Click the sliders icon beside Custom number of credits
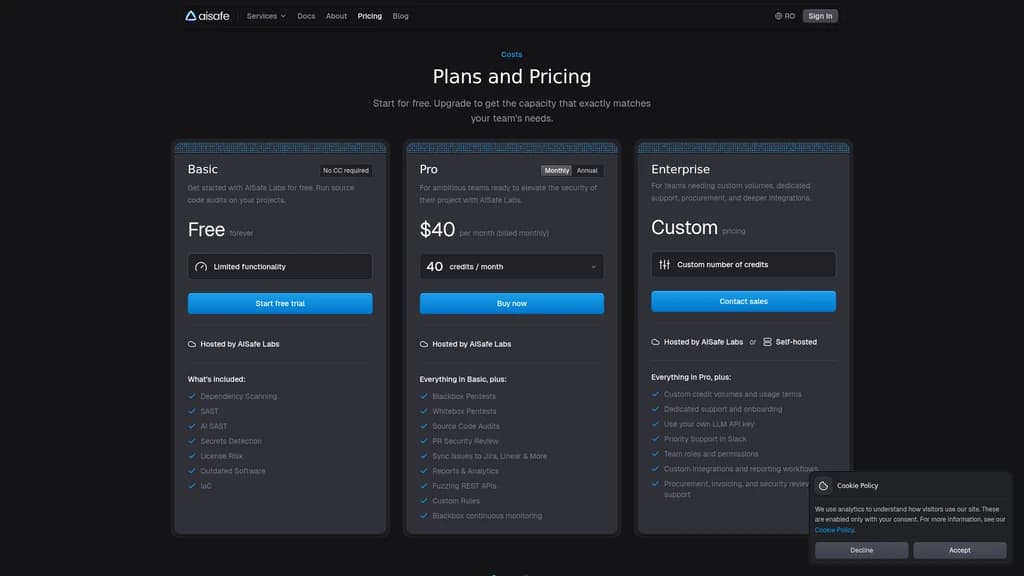Viewport: 1024px width, 576px height. 664,264
